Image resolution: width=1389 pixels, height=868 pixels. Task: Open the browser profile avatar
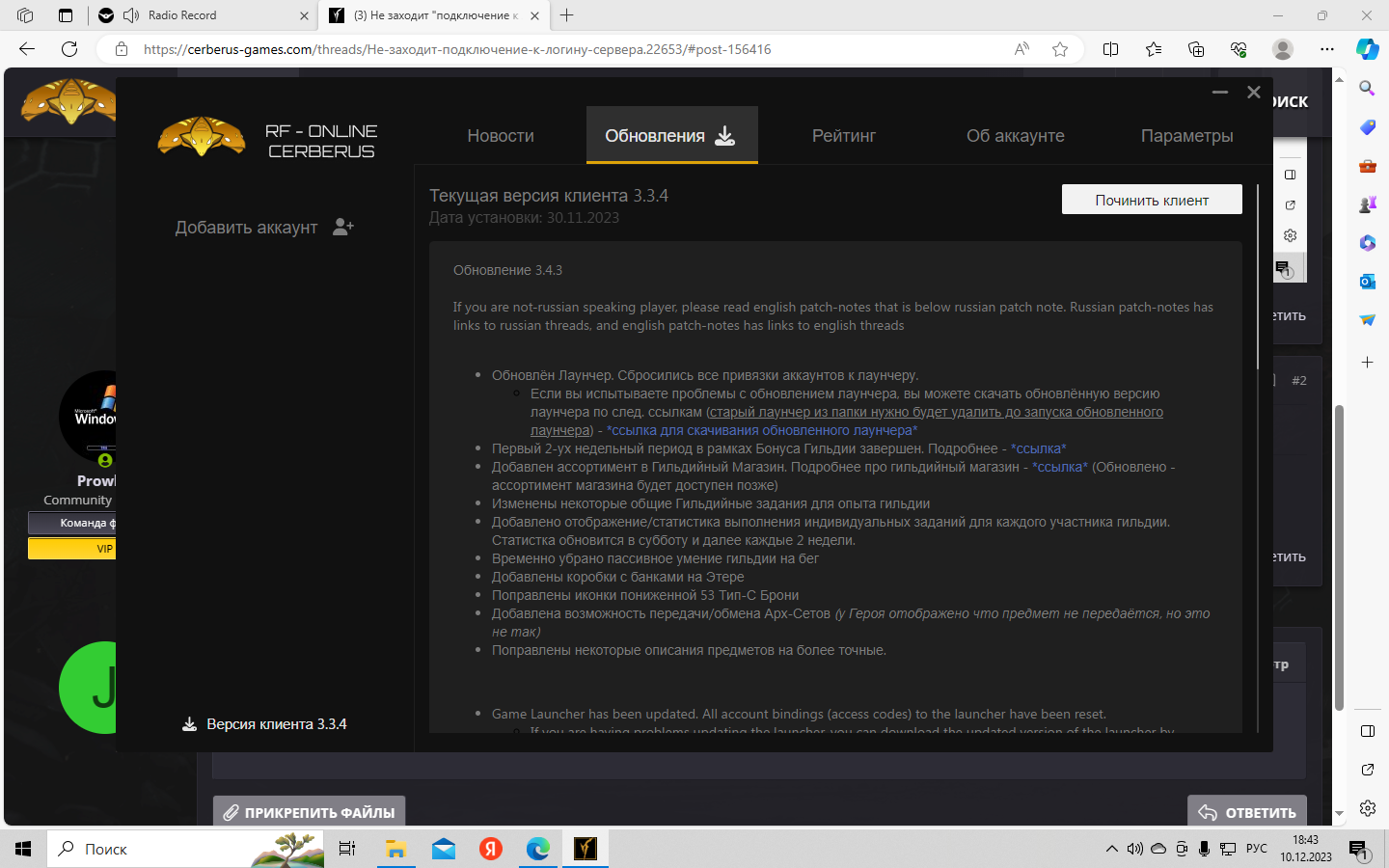tap(1283, 49)
